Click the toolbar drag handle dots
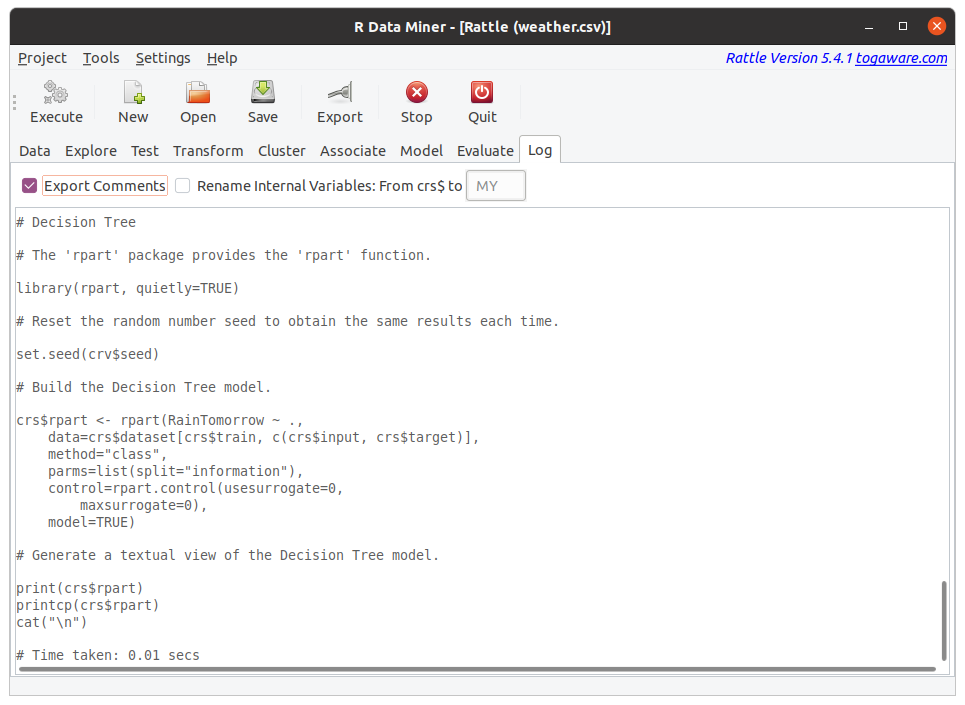Image resolution: width=965 pixels, height=705 pixels. click(14, 102)
